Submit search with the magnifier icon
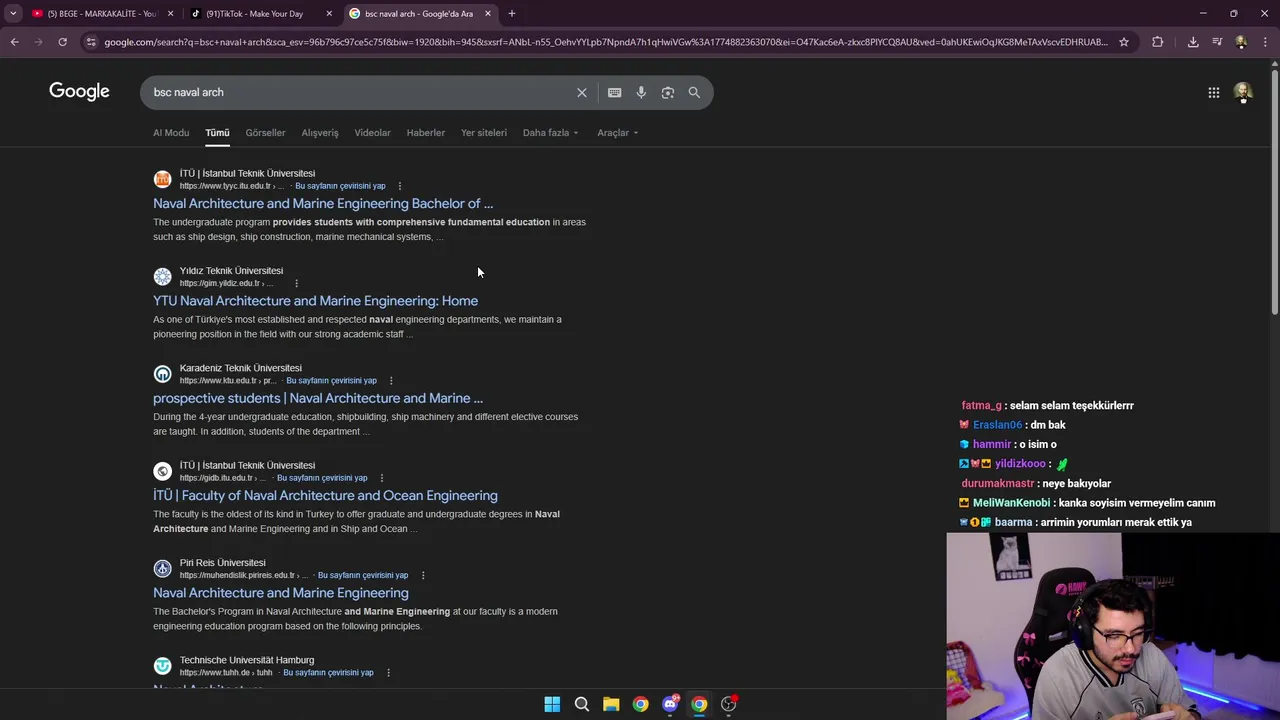Viewport: 1280px width, 720px height. 694,92
